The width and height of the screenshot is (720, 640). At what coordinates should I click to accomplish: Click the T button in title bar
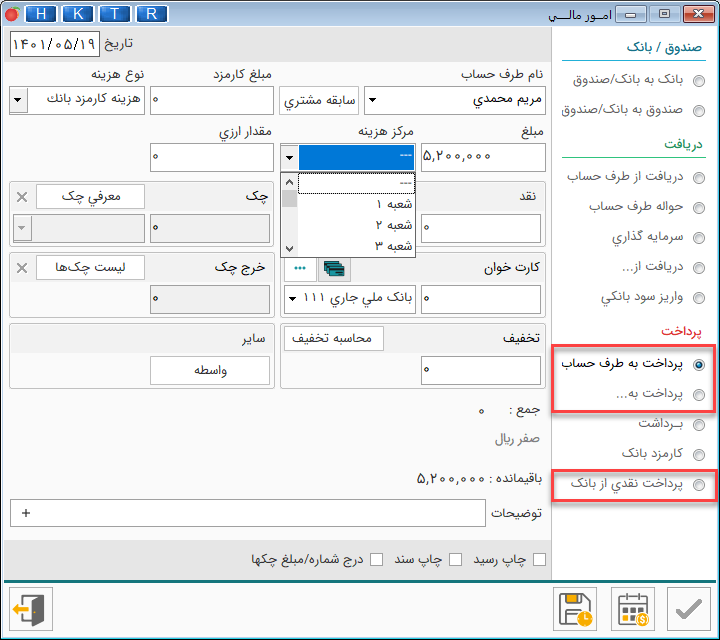[x=114, y=14]
